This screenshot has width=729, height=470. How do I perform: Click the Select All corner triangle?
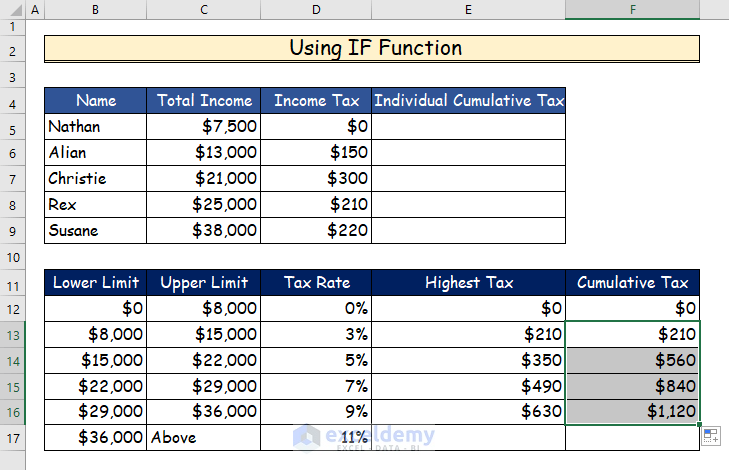tap(10, 9)
